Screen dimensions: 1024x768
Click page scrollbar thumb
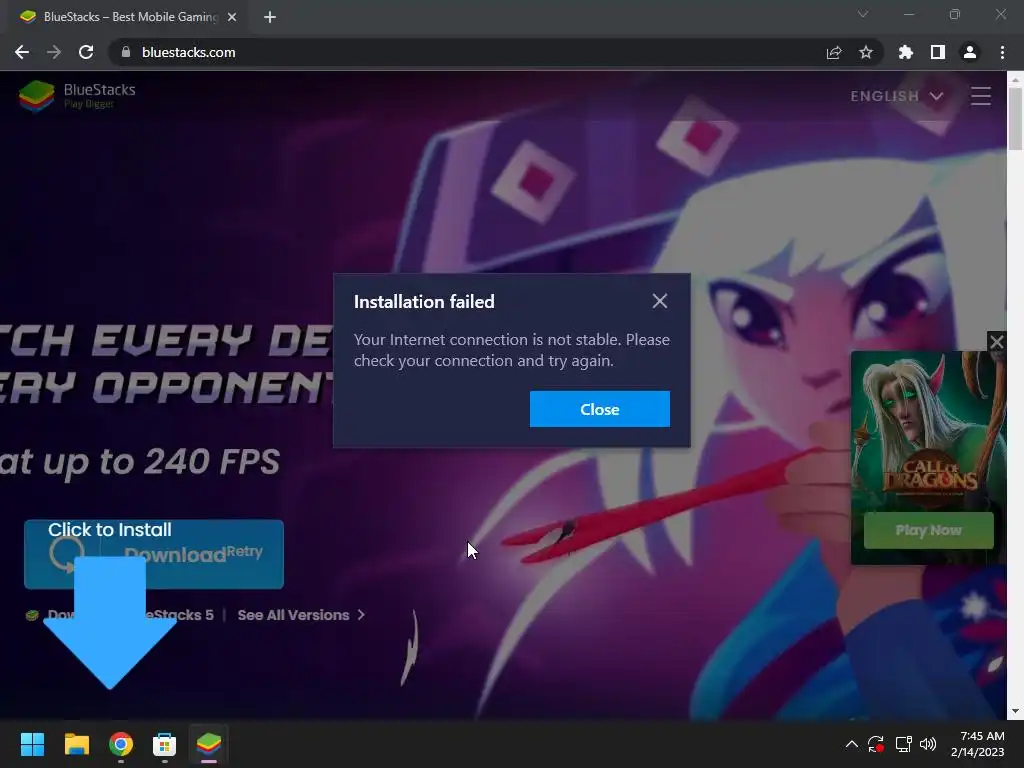pyautogui.click(x=1016, y=118)
